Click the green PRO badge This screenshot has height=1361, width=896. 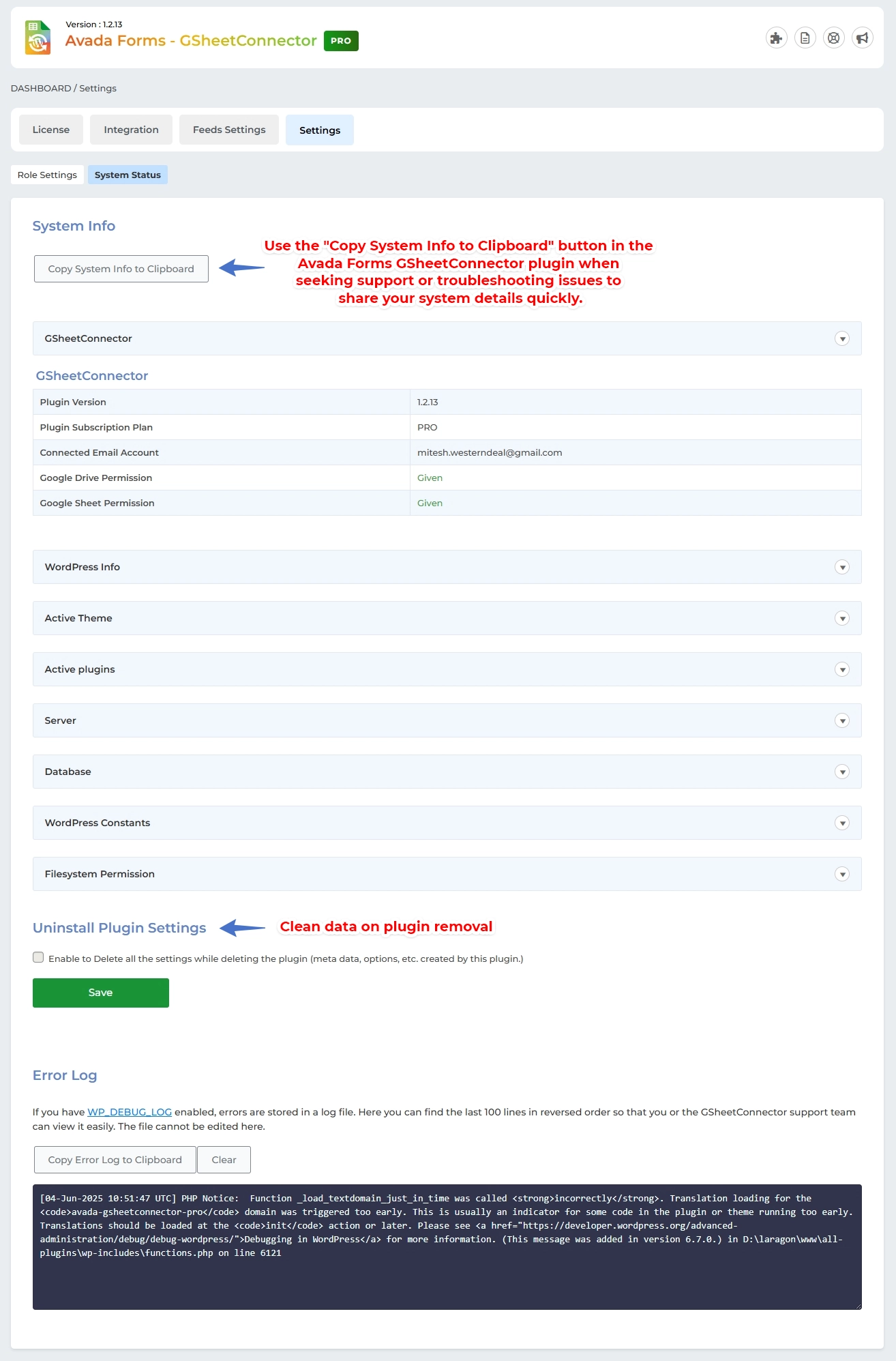(x=341, y=41)
